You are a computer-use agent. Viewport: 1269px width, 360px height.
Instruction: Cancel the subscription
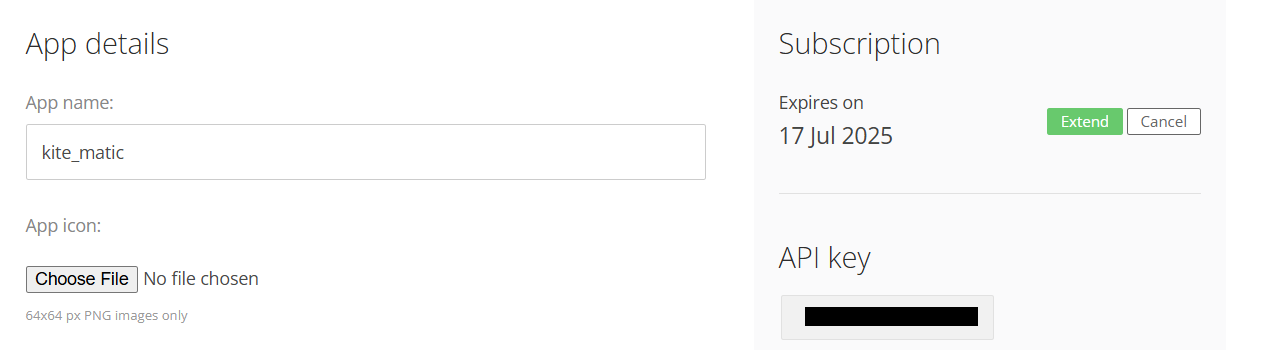point(1163,122)
